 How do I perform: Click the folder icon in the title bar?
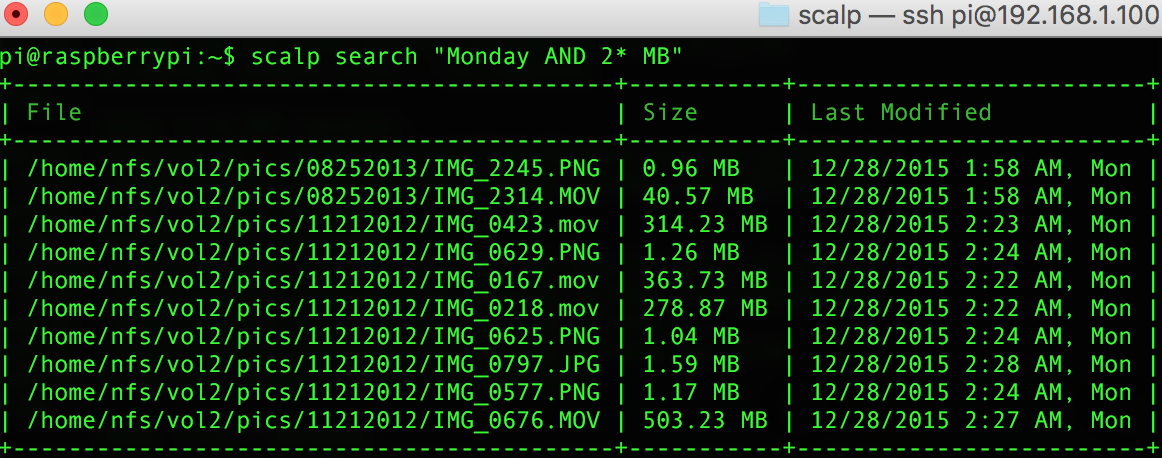click(x=774, y=15)
